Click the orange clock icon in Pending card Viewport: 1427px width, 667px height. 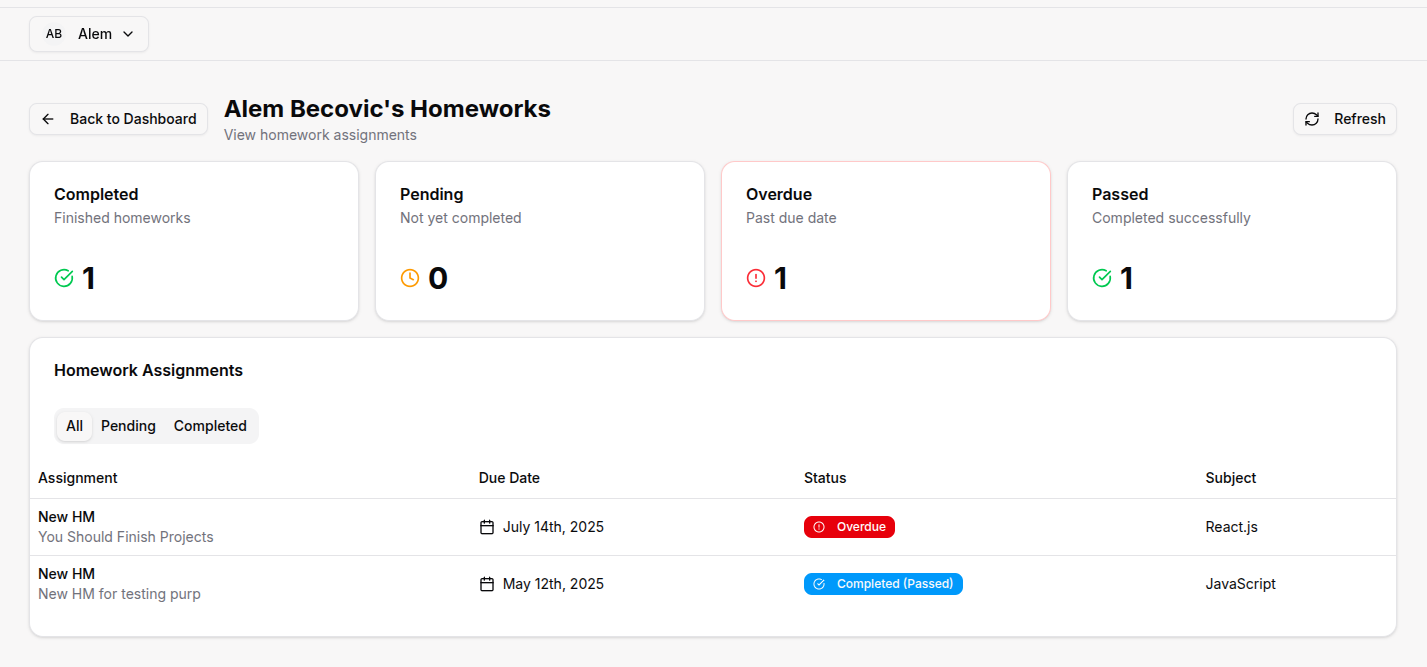(x=410, y=278)
